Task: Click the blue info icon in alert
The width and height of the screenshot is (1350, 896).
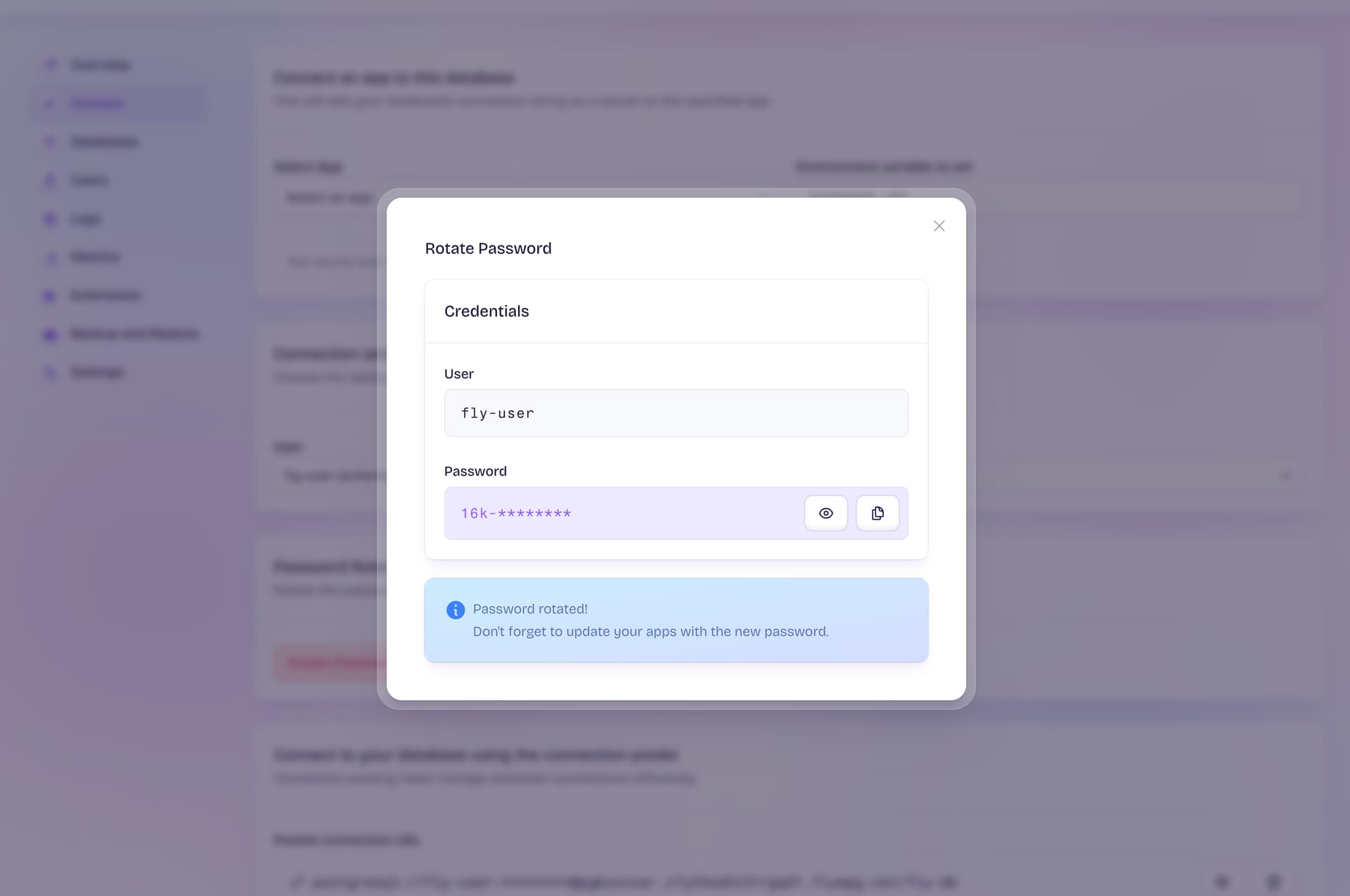Action: coord(456,610)
